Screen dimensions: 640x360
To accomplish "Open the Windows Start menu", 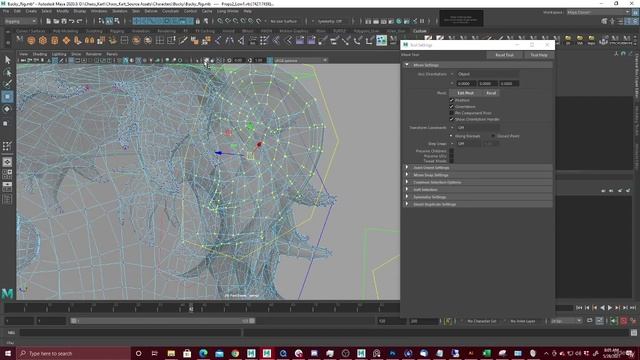I will tap(8, 353).
